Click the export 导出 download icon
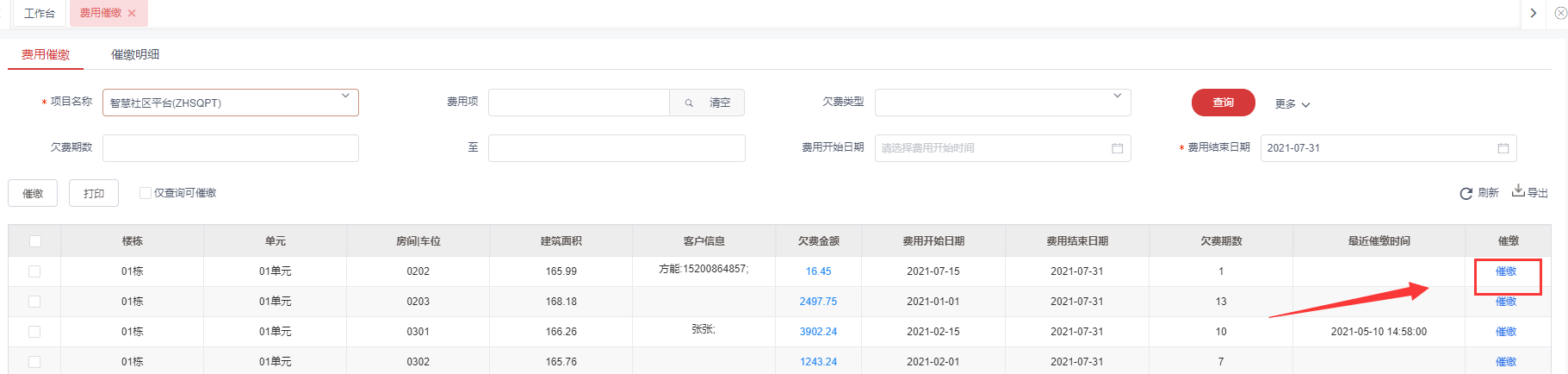Screen dimensions: 1568x374 1518,190
